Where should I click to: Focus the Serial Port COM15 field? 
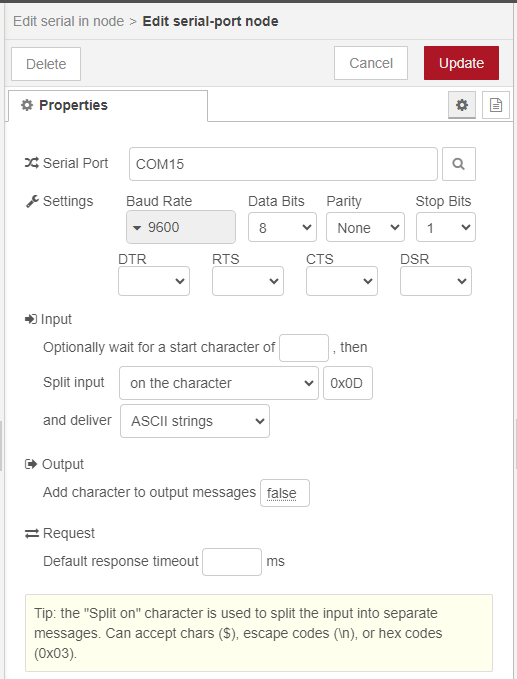pos(283,164)
